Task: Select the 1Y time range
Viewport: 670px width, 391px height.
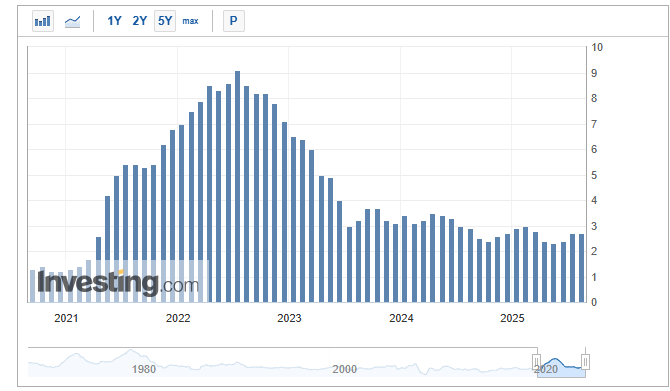Action: pos(114,21)
